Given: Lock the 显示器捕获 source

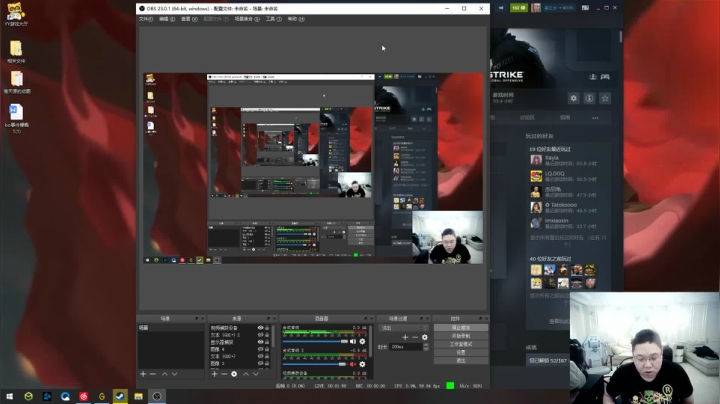Looking at the screenshot, I should point(267,342).
